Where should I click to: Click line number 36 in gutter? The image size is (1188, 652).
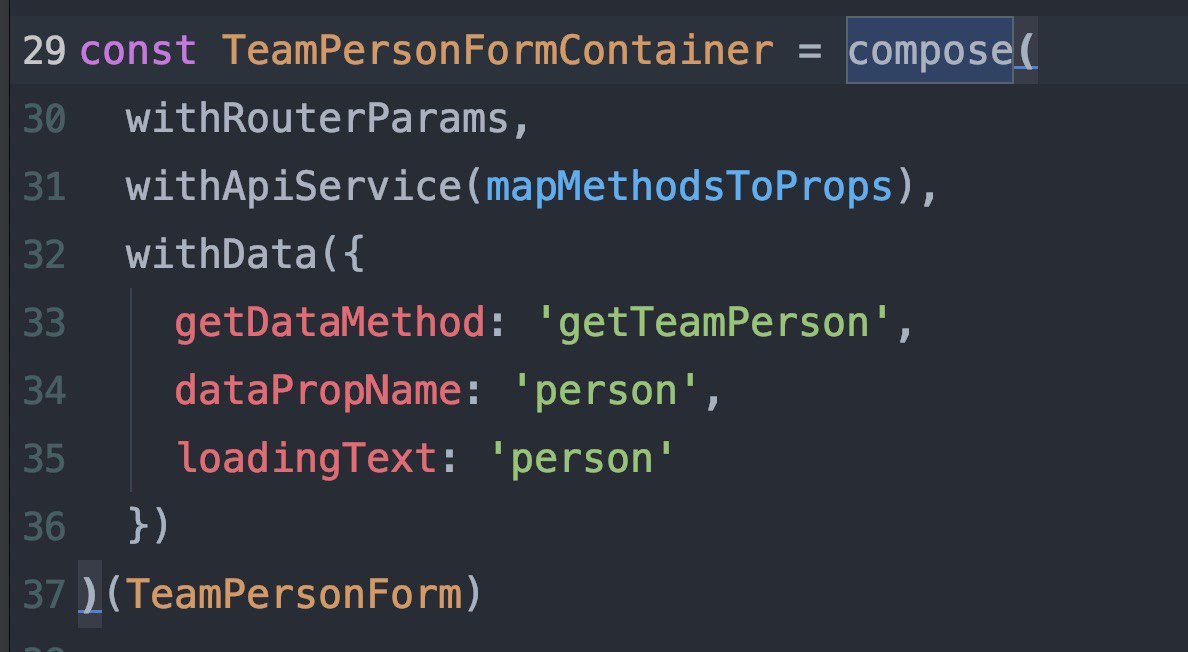click(x=44, y=527)
